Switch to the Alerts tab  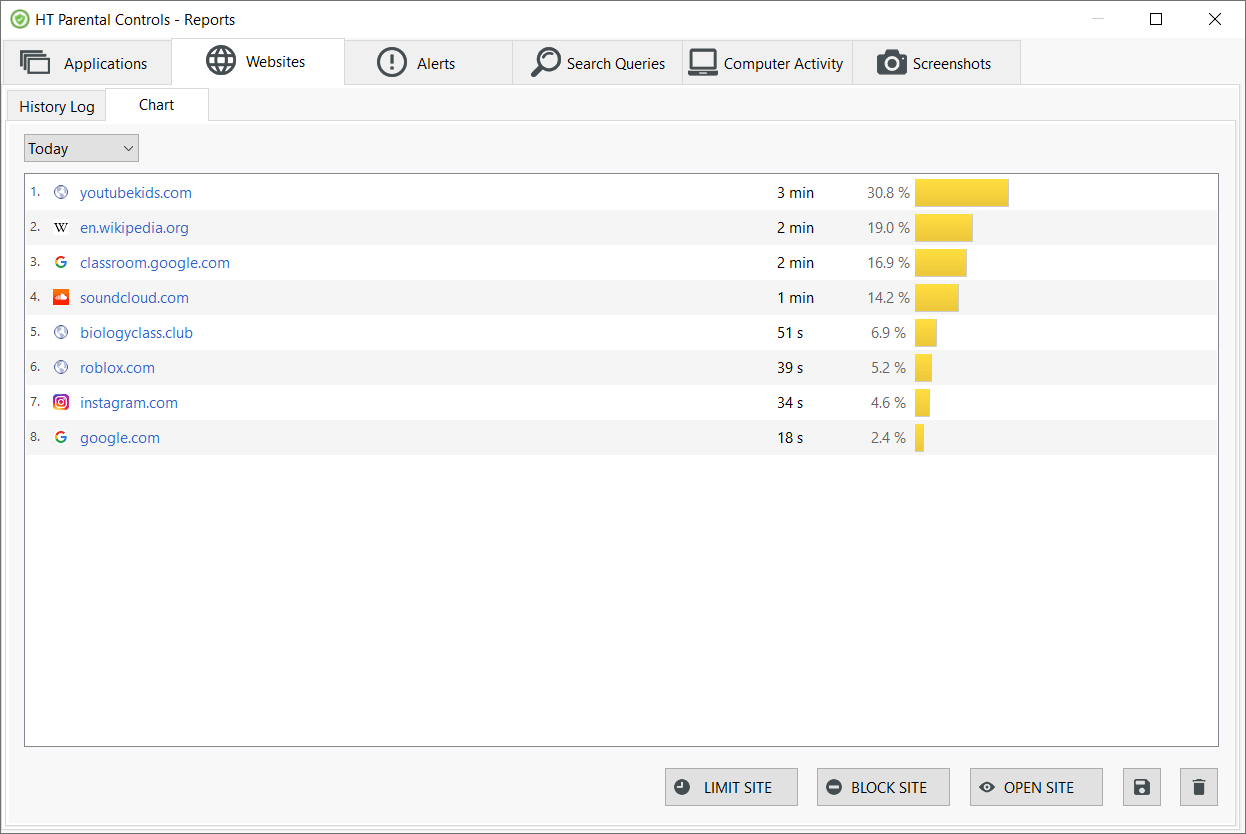pos(428,63)
